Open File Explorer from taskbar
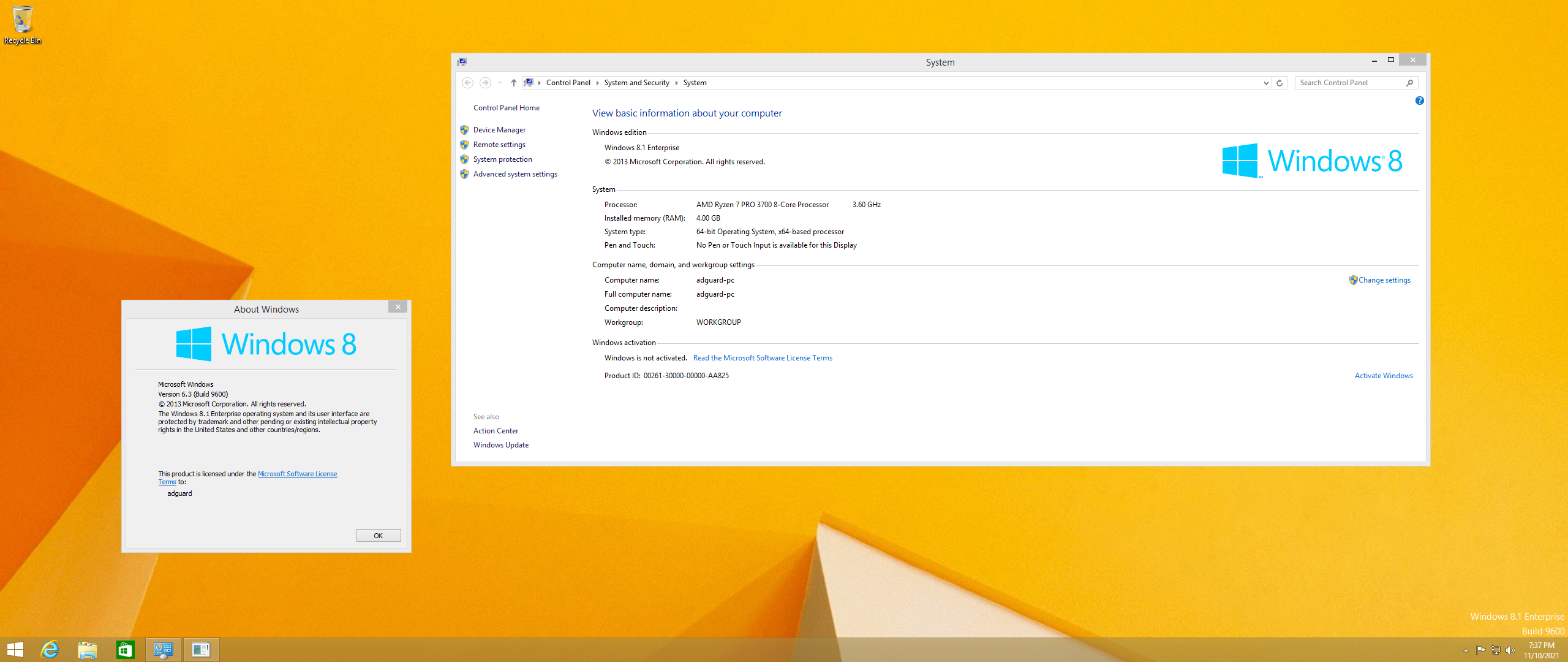1568x662 pixels. point(88,650)
